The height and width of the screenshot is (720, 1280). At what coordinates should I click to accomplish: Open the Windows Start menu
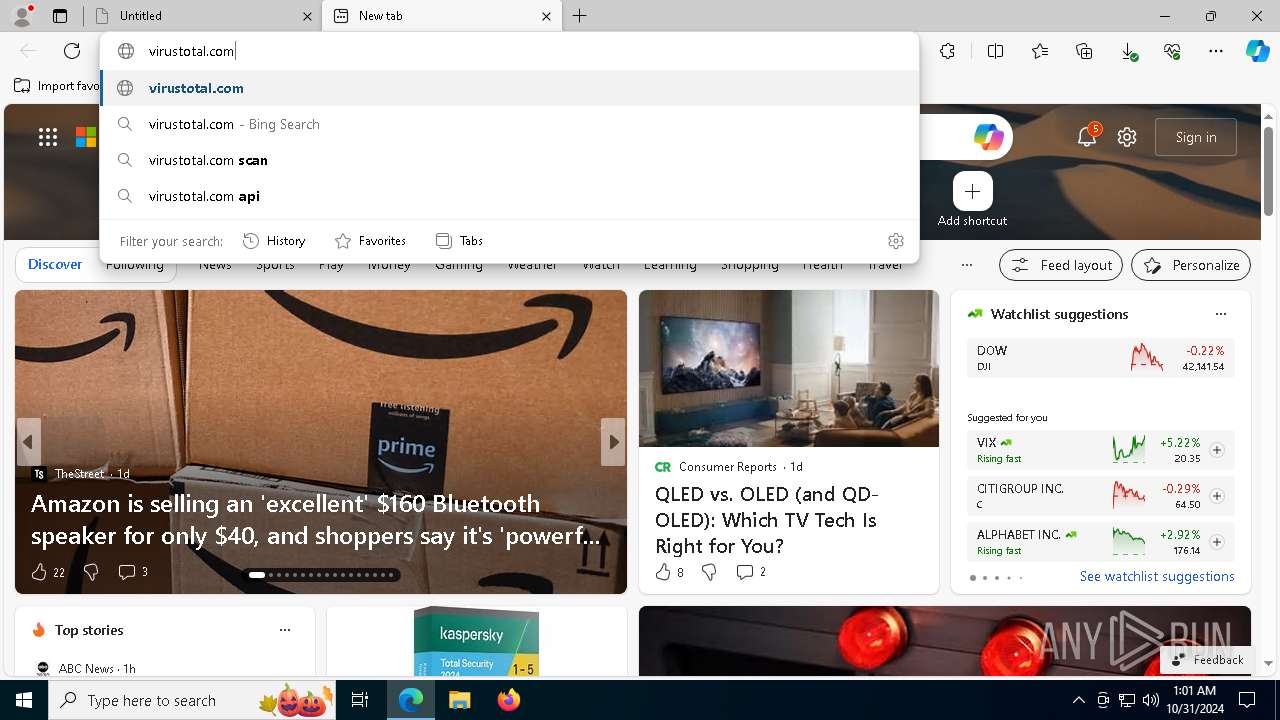click(24, 700)
